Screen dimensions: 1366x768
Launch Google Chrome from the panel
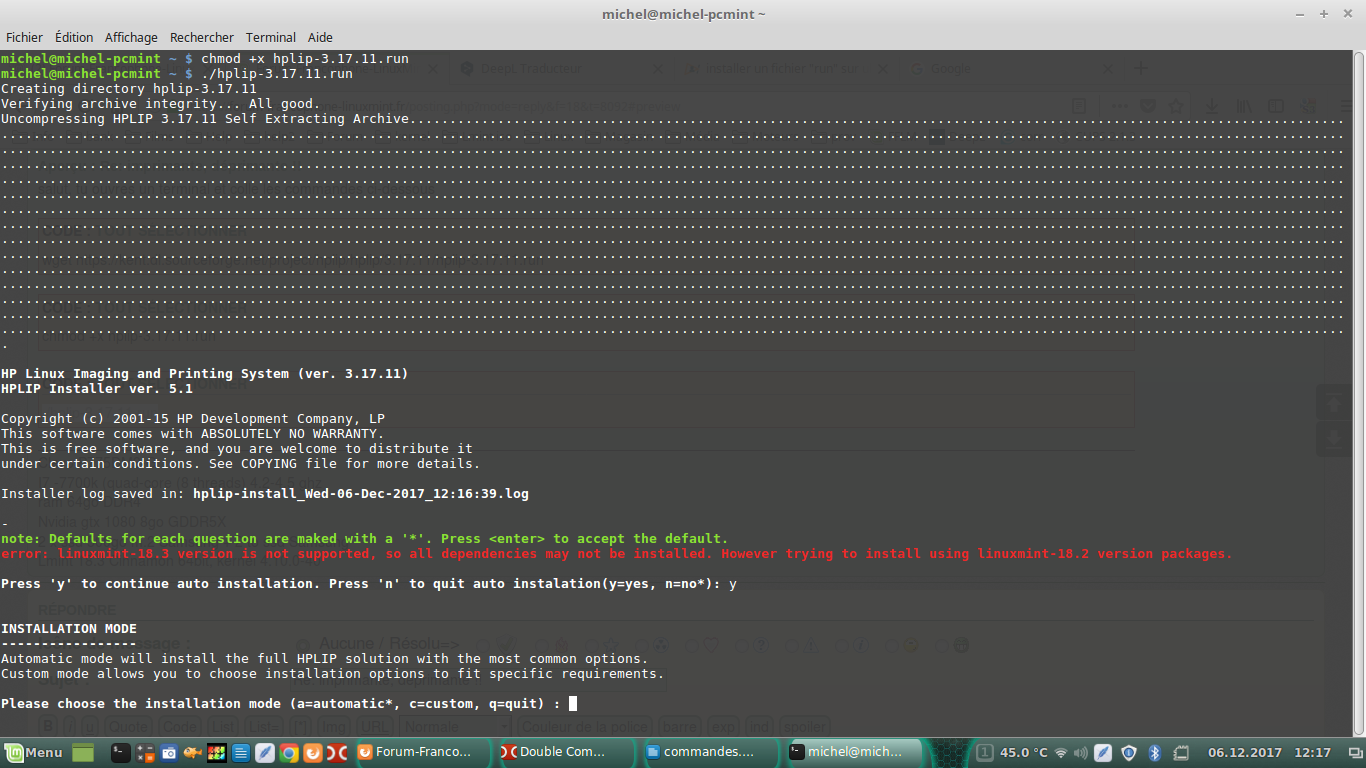point(289,752)
